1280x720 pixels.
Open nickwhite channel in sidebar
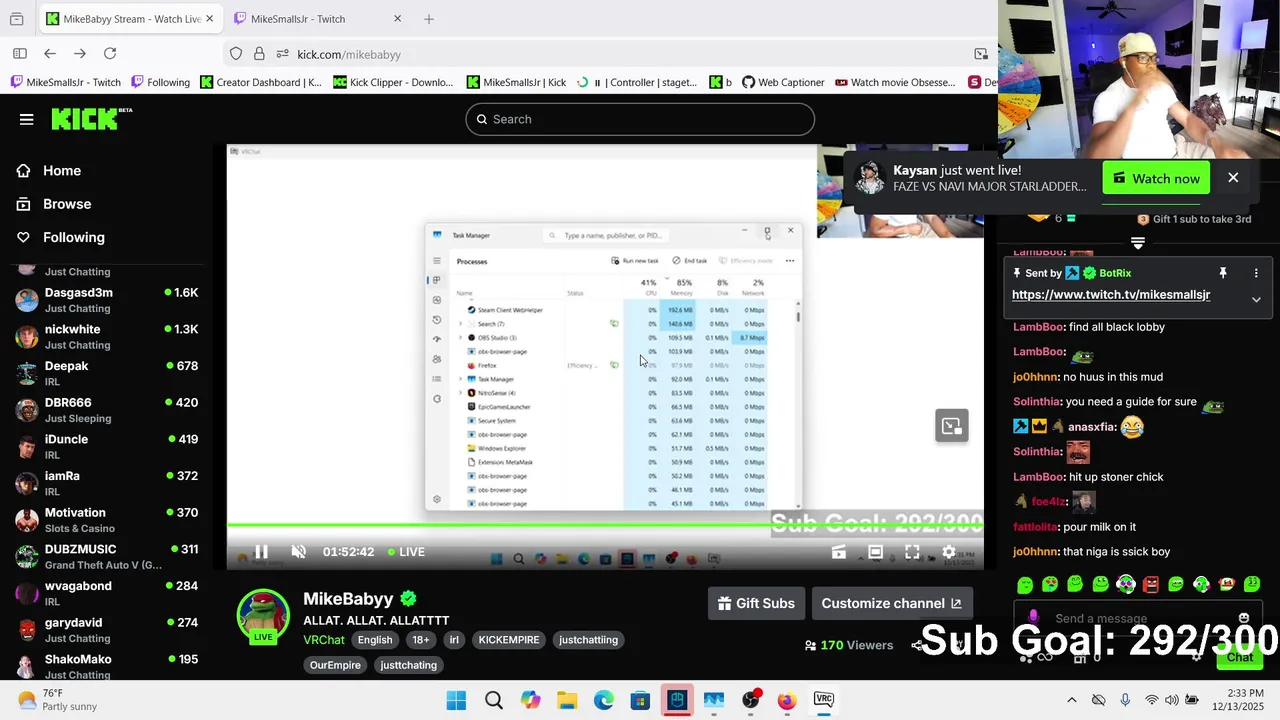coord(106,337)
